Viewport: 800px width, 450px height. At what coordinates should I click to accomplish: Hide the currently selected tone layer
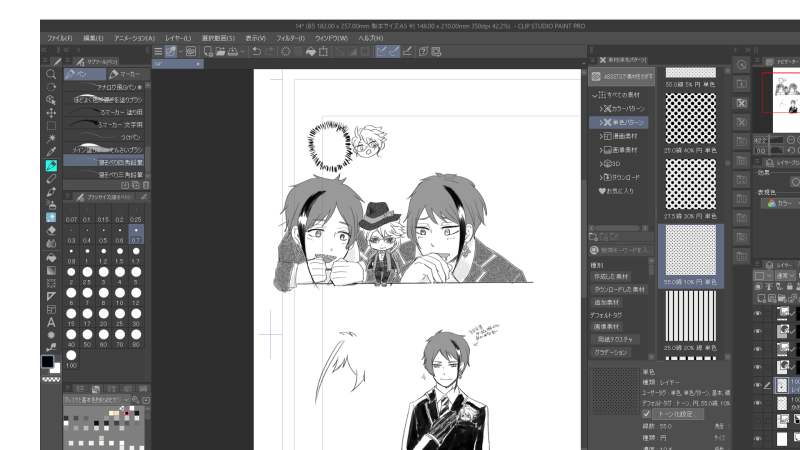(758, 385)
